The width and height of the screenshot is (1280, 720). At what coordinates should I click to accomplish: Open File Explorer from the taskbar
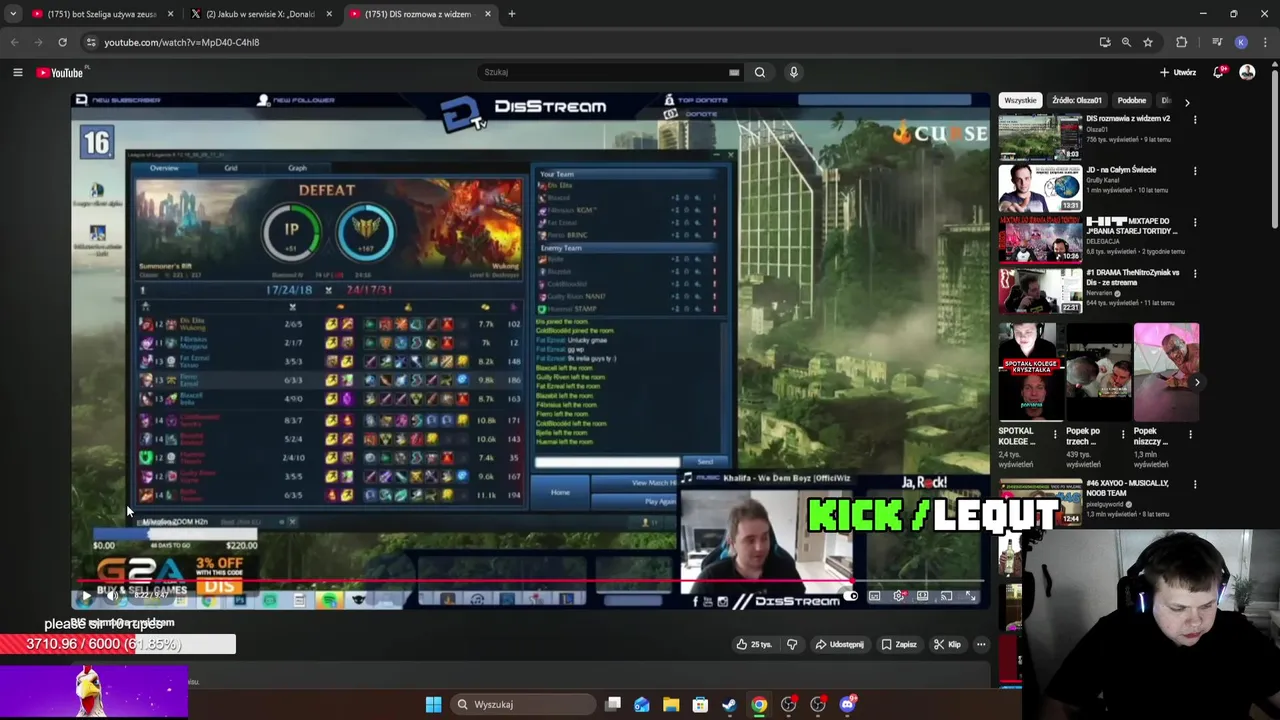[671, 704]
